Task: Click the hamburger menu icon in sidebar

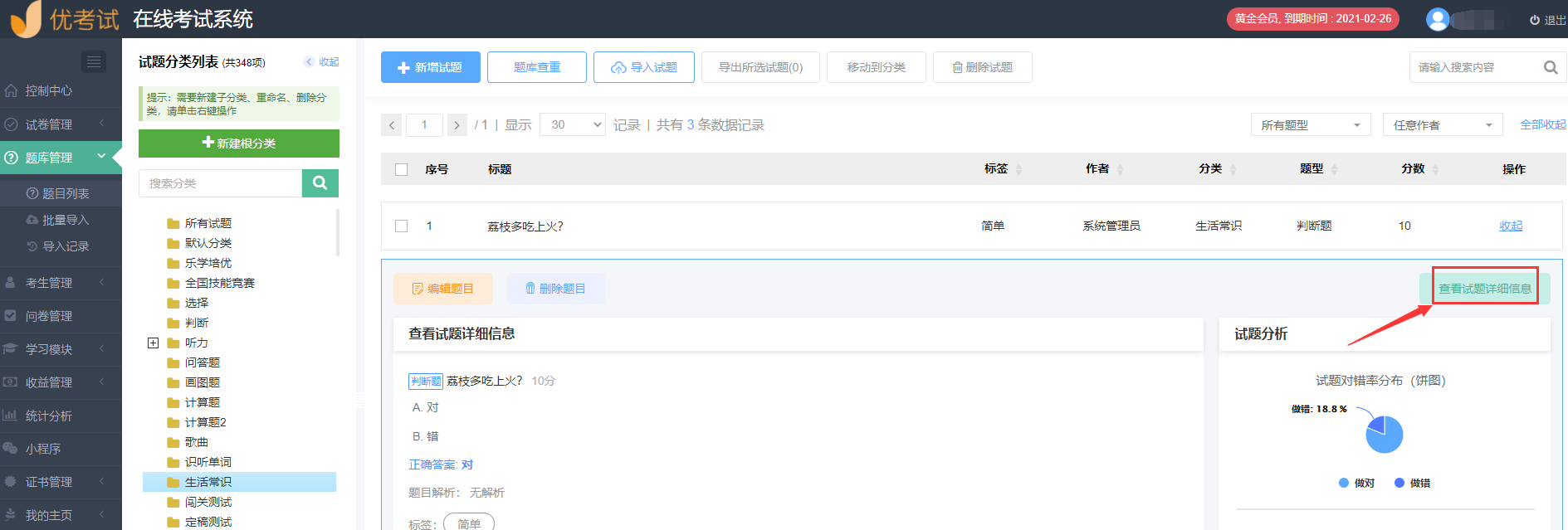Action: 93,61
